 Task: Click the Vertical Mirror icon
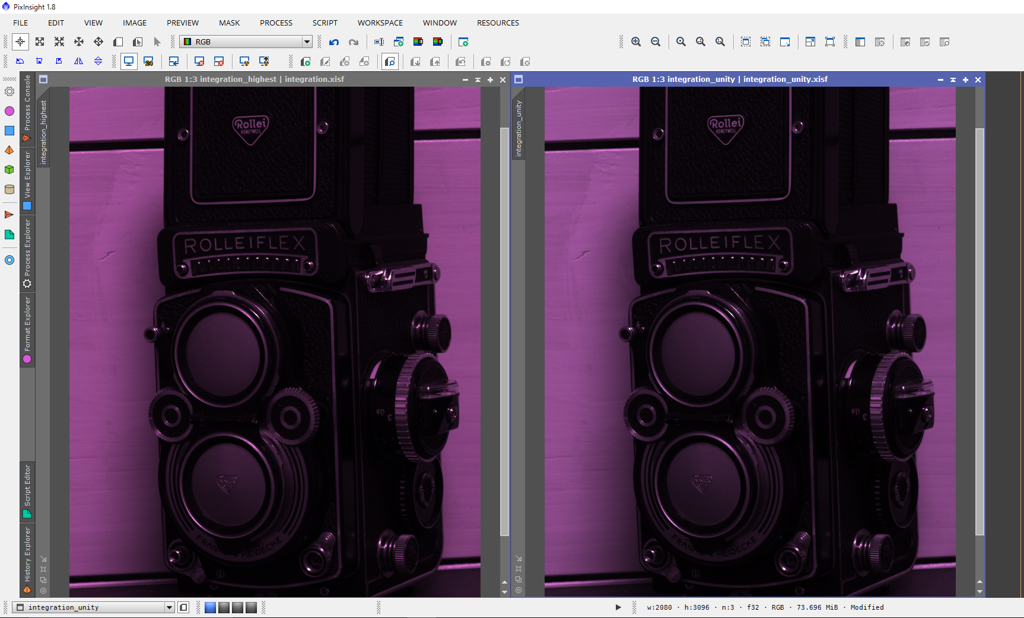point(98,61)
